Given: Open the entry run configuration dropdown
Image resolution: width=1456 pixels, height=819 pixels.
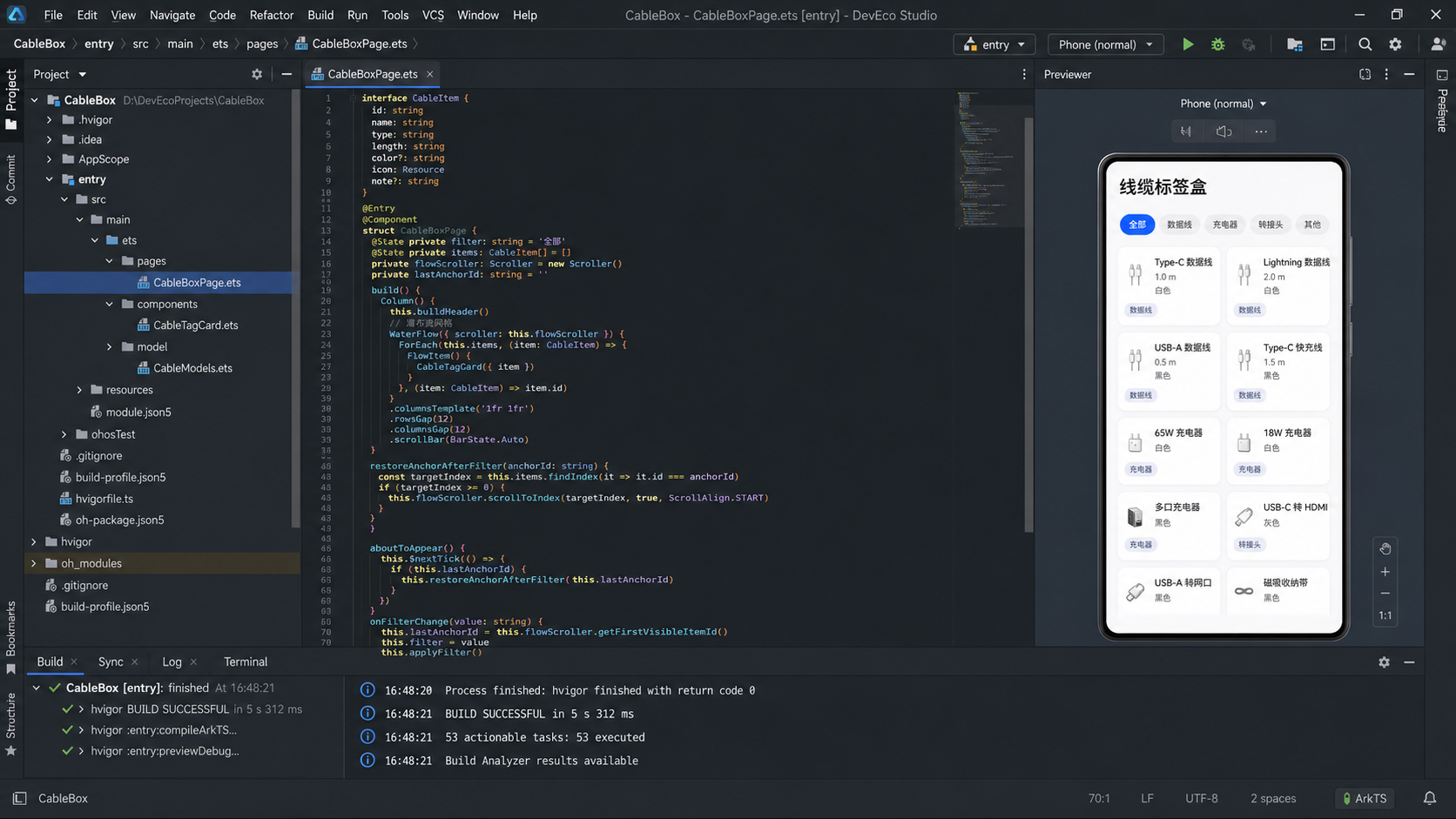Looking at the screenshot, I should coord(994,44).
